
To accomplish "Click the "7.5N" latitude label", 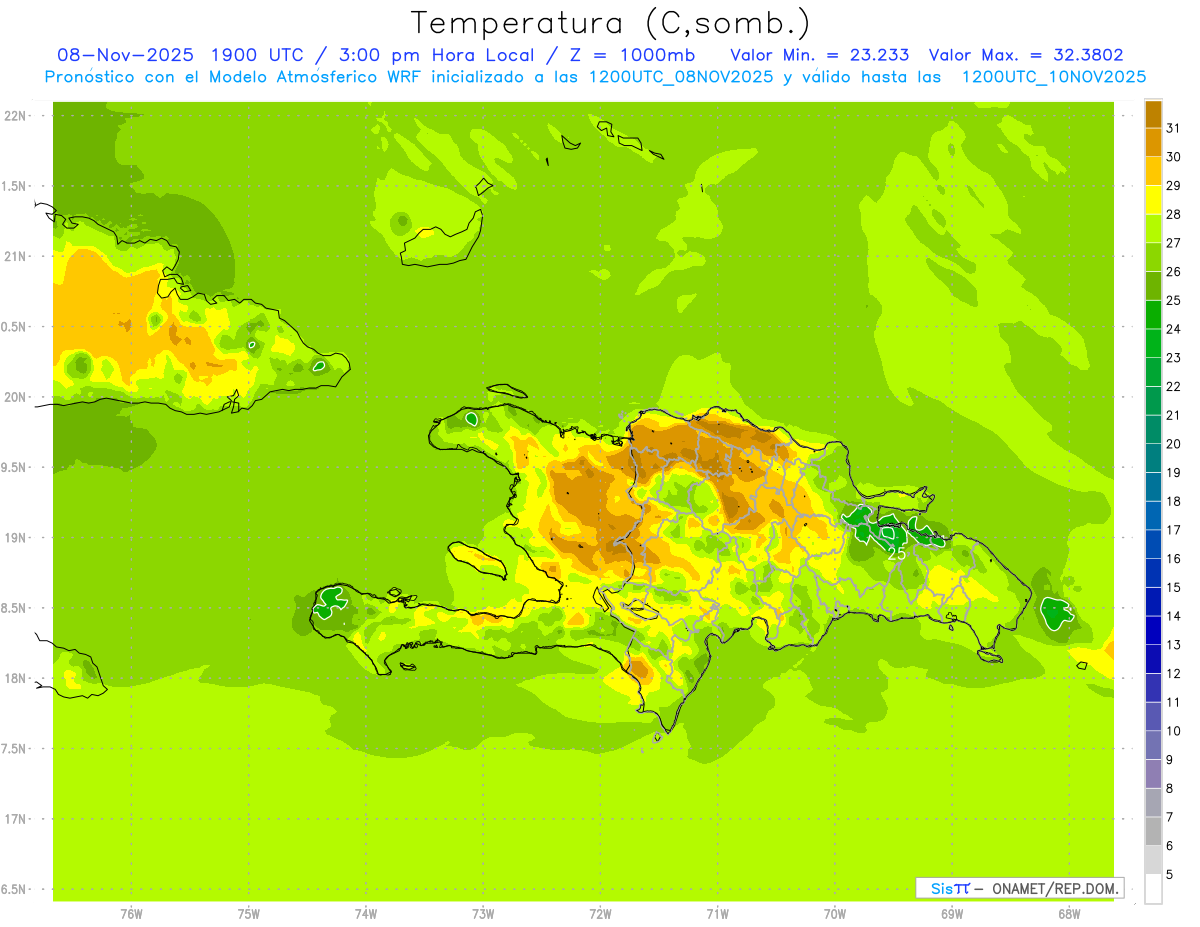I will coord(14,749).
